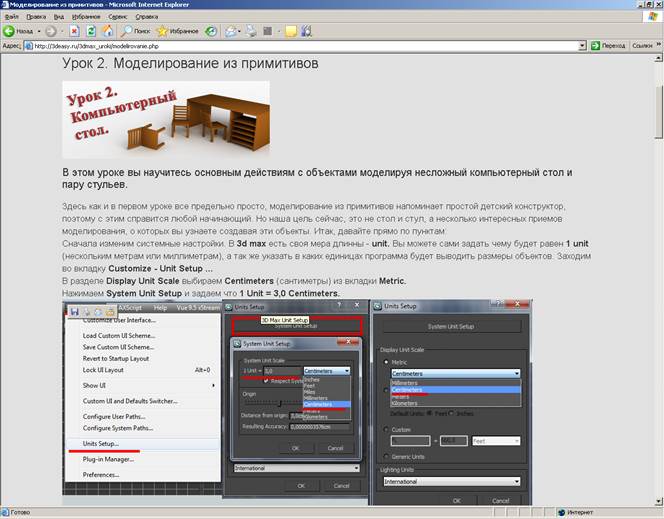Refresh the page using green arrows icon
The image size is (664, 519).
pyautogui.click(x=91, y=31)
